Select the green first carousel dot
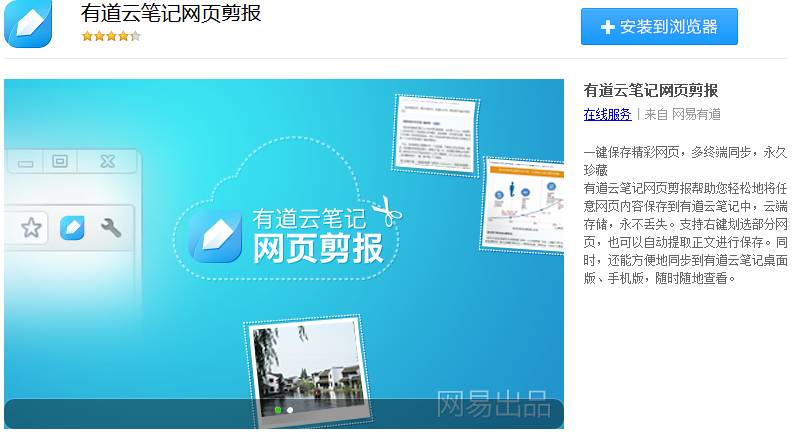Screen dimensions: 798x442 point(278,410)
